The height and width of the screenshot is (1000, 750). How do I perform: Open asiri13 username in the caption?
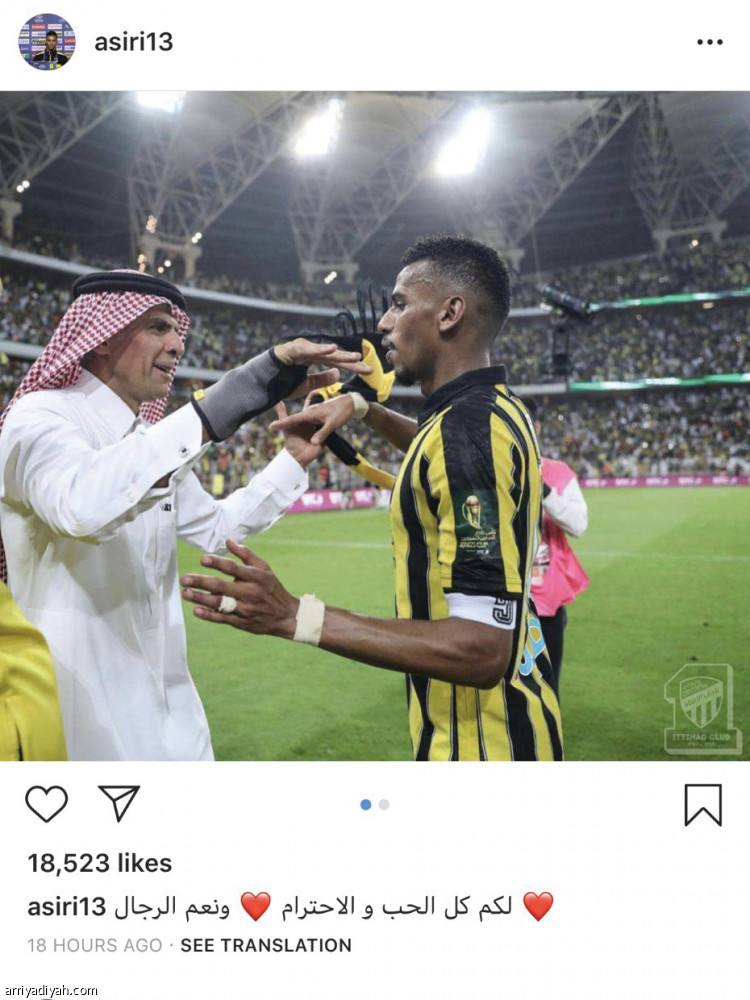66,906
